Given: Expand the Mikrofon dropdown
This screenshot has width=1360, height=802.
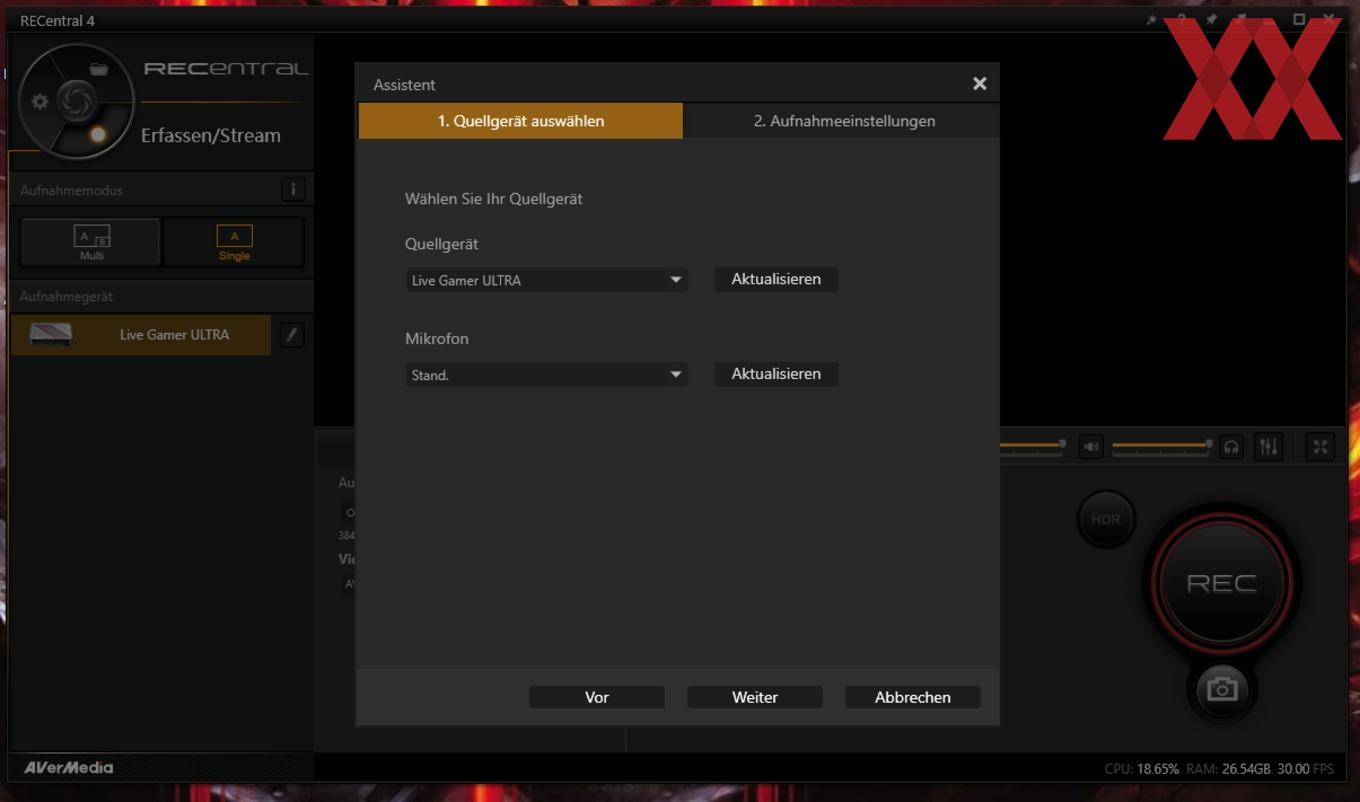Looking at the screenshot, I should 546,375.
